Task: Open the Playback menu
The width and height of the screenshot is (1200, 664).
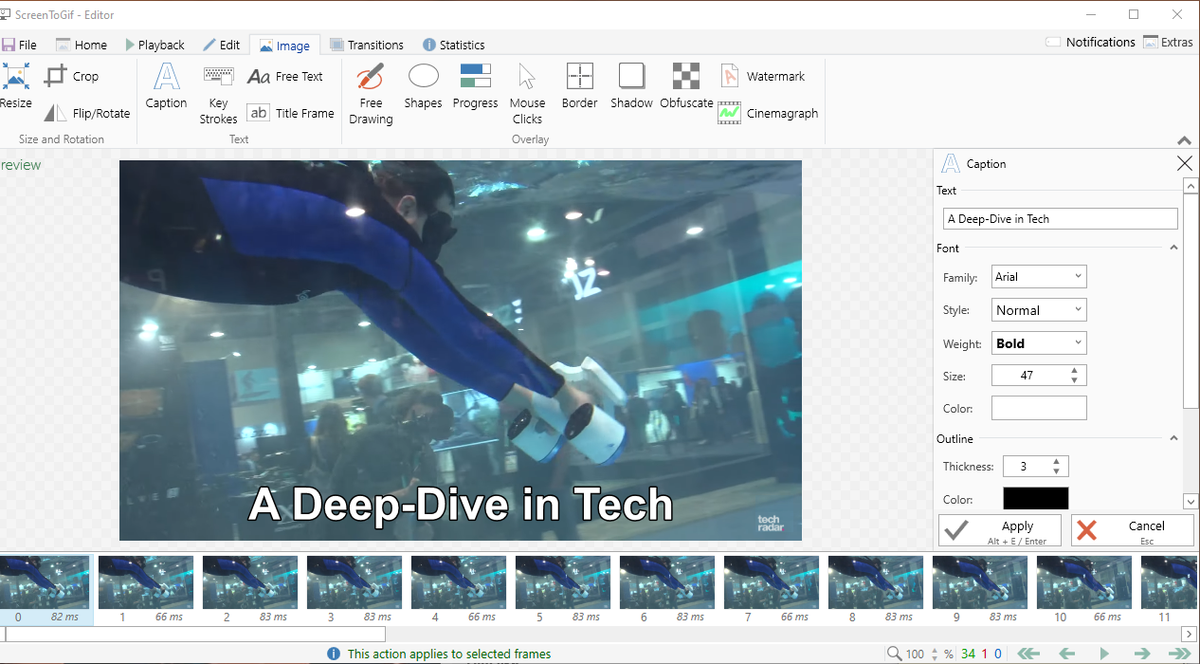Action: [x=155, y=44]
